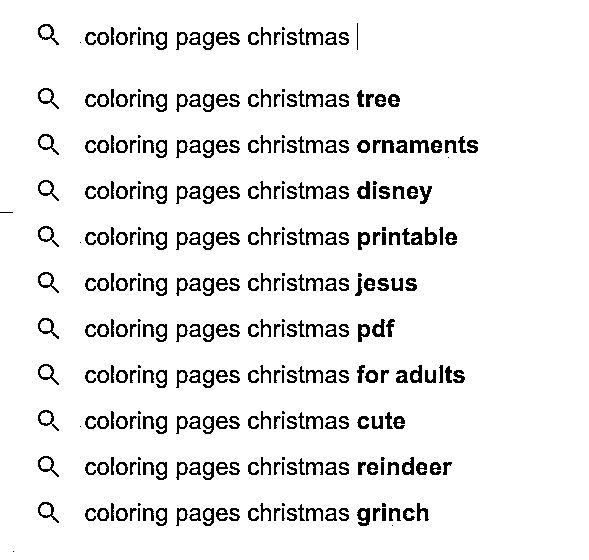The height and width of the screenshot is (560, 589).
Task: Click magnifier icon beside 'reindeer' suggestion
Action: [x=48, y=466]
